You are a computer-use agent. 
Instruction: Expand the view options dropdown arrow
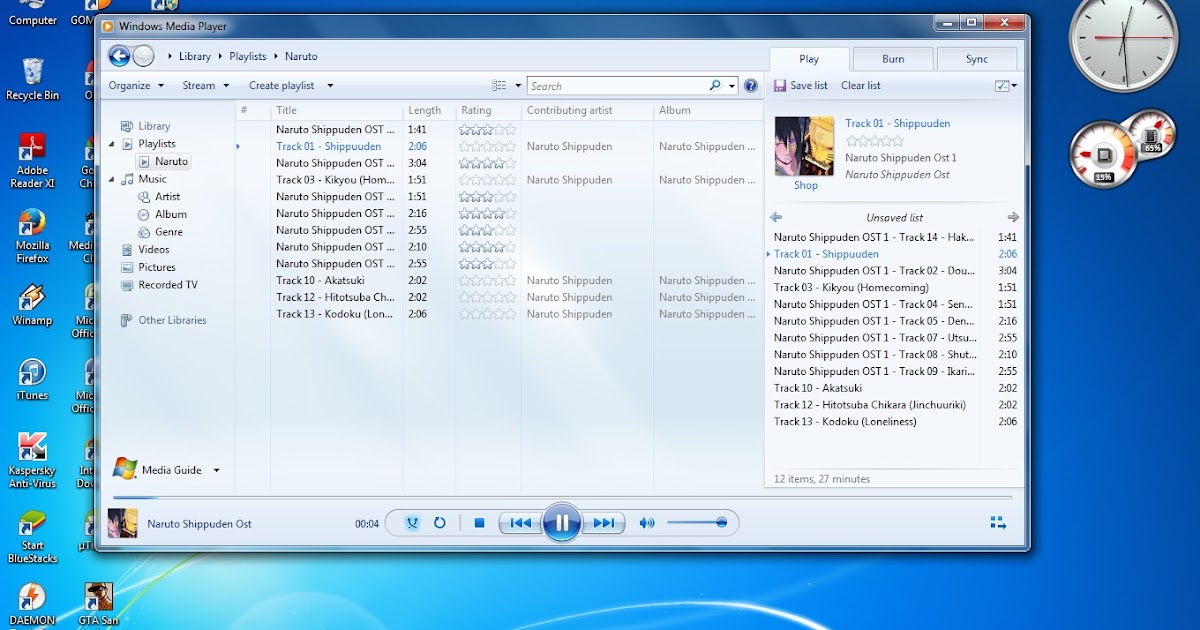(518, 86)
